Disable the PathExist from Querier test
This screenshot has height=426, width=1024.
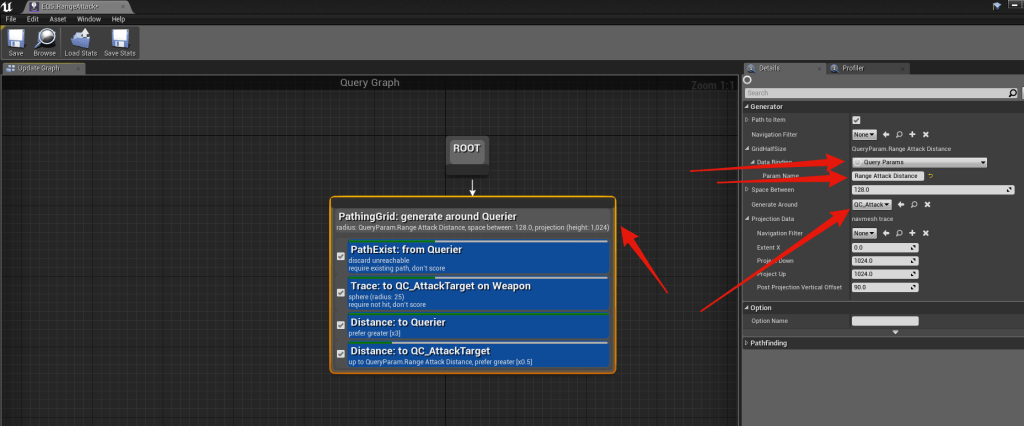(341, 256)
